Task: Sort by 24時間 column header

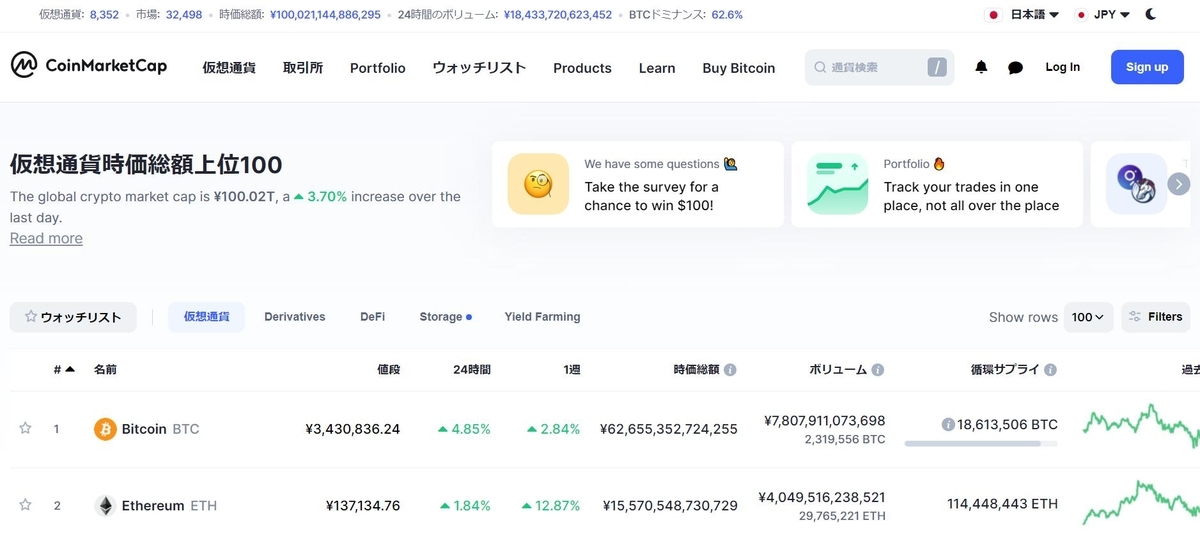Action: point(472,370)
